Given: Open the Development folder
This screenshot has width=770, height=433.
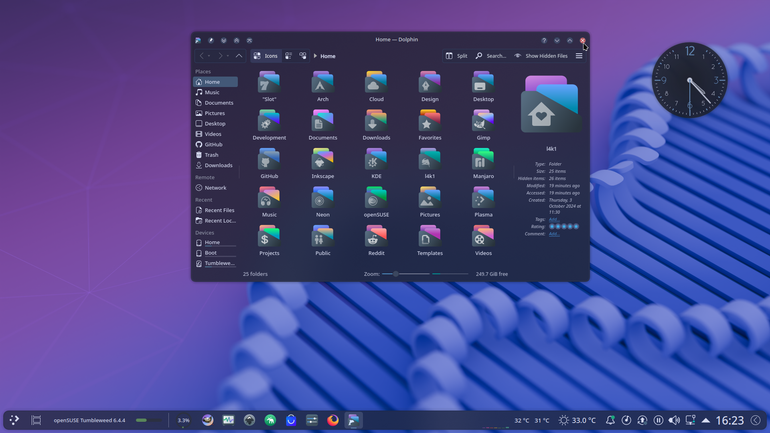Looking at the screenshot, I should point(269,125).
